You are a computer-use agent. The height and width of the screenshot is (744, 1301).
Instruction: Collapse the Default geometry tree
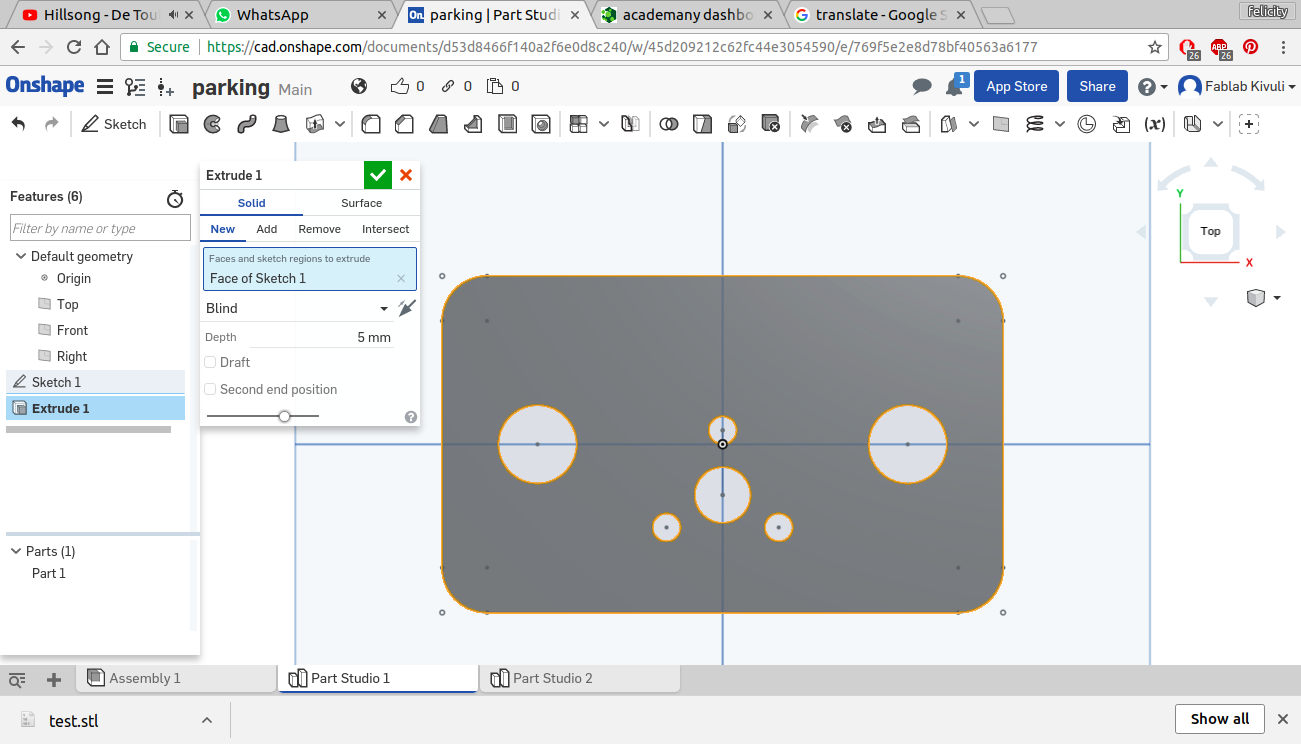click(x=20, y=256)
